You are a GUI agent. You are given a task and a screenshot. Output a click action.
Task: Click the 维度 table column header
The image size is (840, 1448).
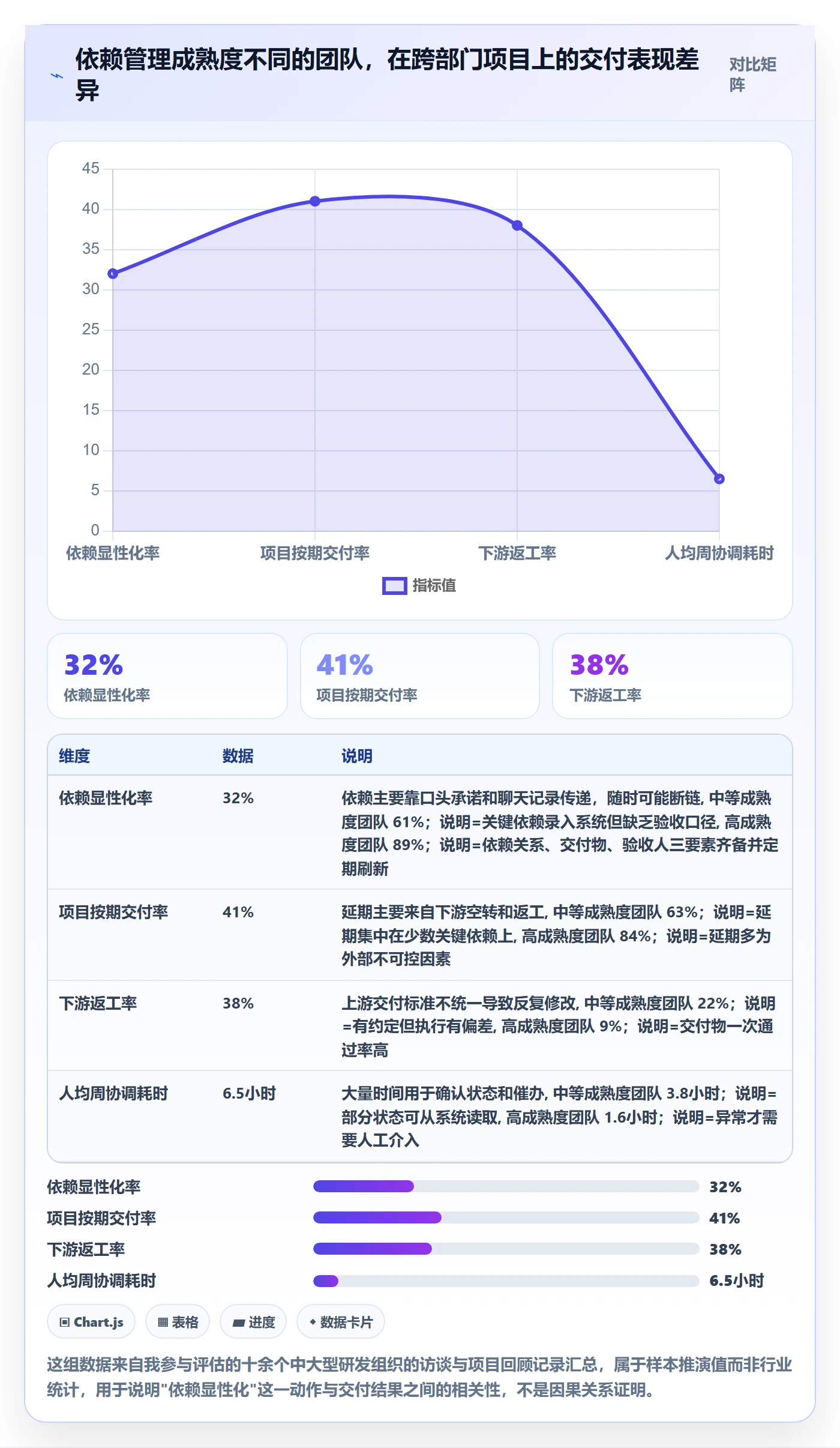pos(74,756)
